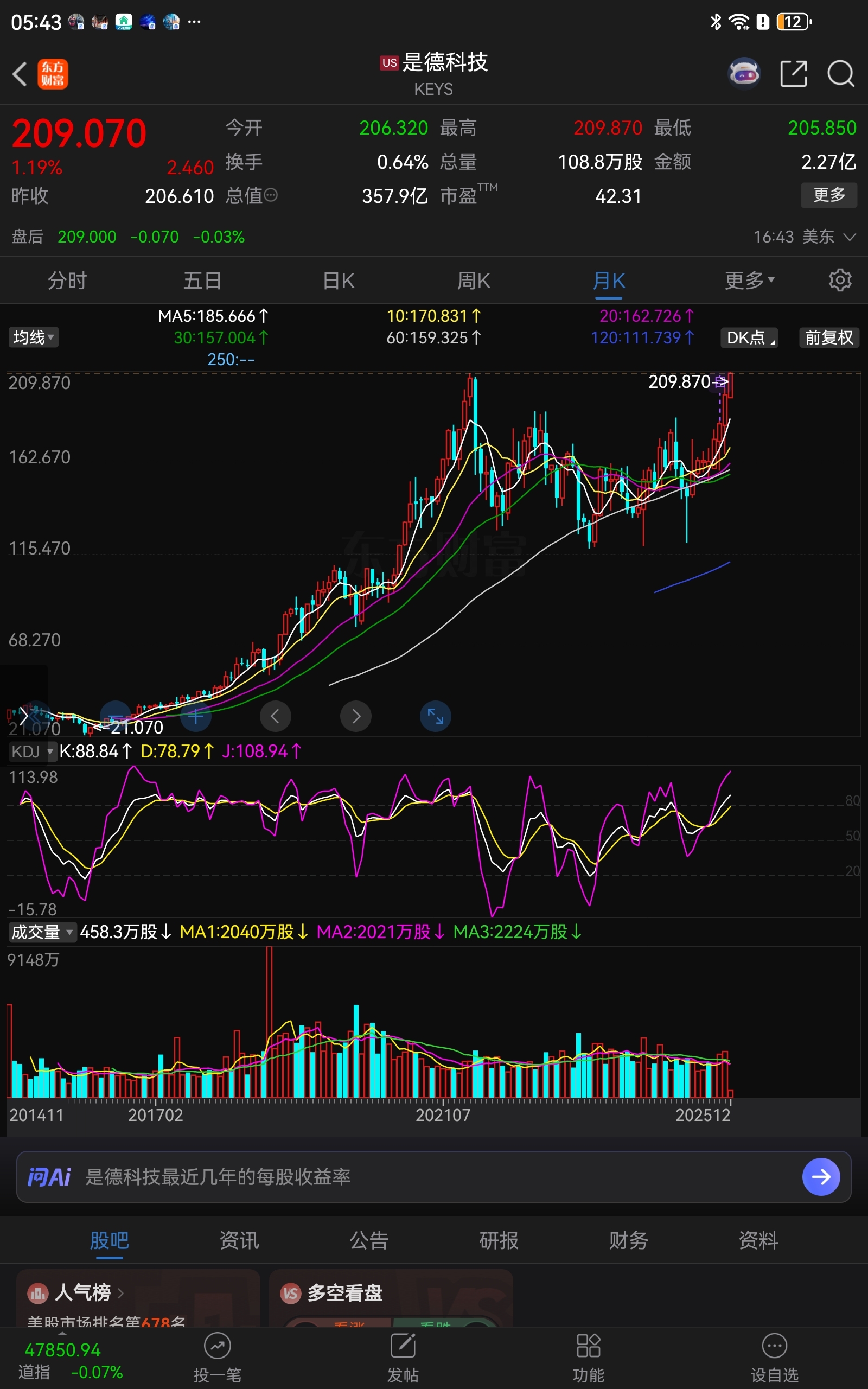Image resolution: width=868 pixels, height=1389 pixels.
Task: Open the 东方财富 orange logo
Action: click(53, 74)
